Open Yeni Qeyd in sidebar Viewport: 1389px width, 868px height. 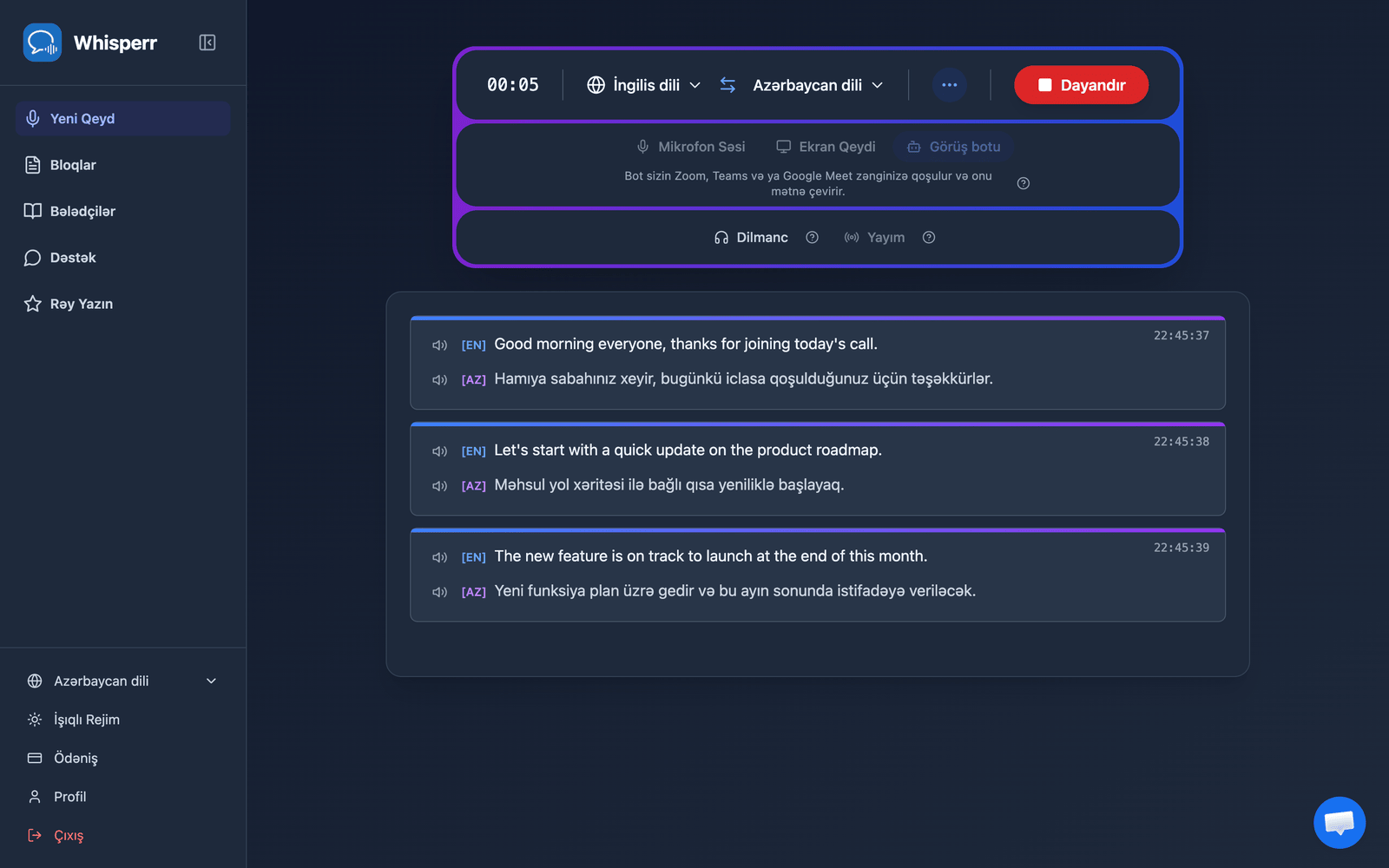(122, 118)
